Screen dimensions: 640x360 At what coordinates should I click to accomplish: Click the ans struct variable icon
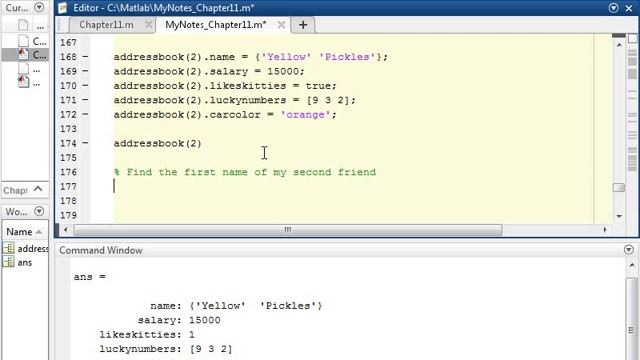pos(9,262)
